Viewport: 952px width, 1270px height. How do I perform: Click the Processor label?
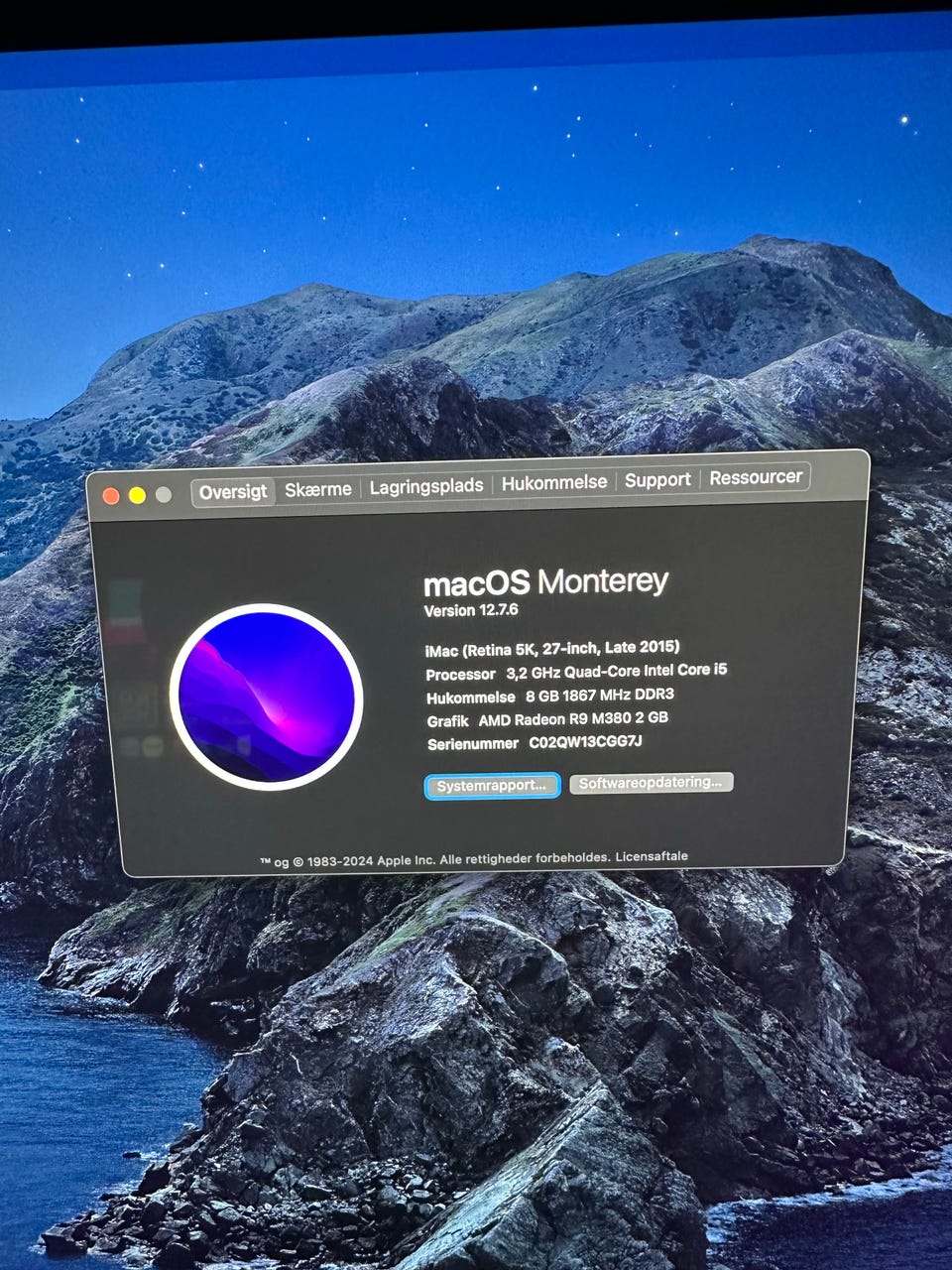(x=460, y=674)
